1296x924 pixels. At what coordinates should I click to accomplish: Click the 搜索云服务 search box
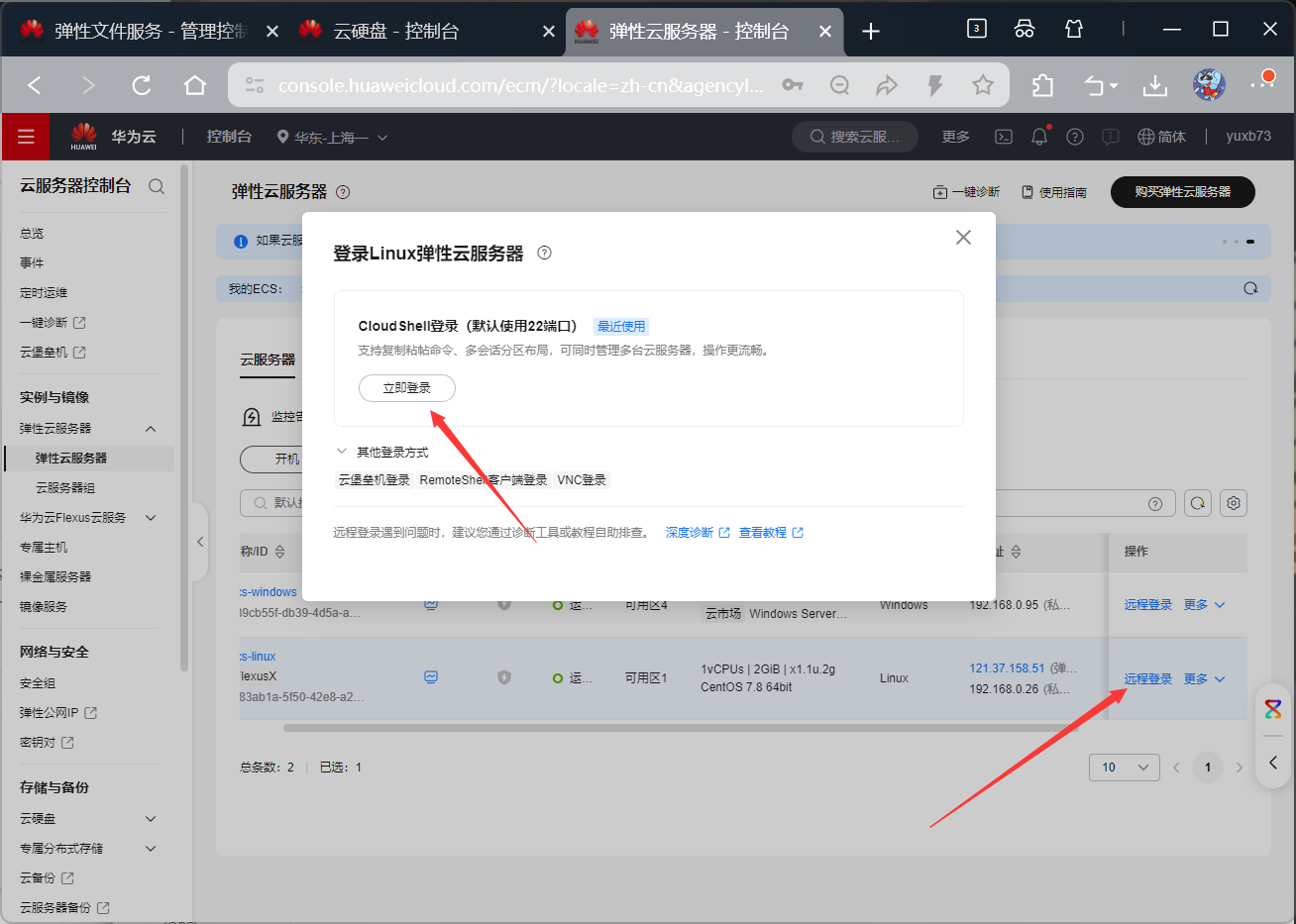tap(855, 137)
